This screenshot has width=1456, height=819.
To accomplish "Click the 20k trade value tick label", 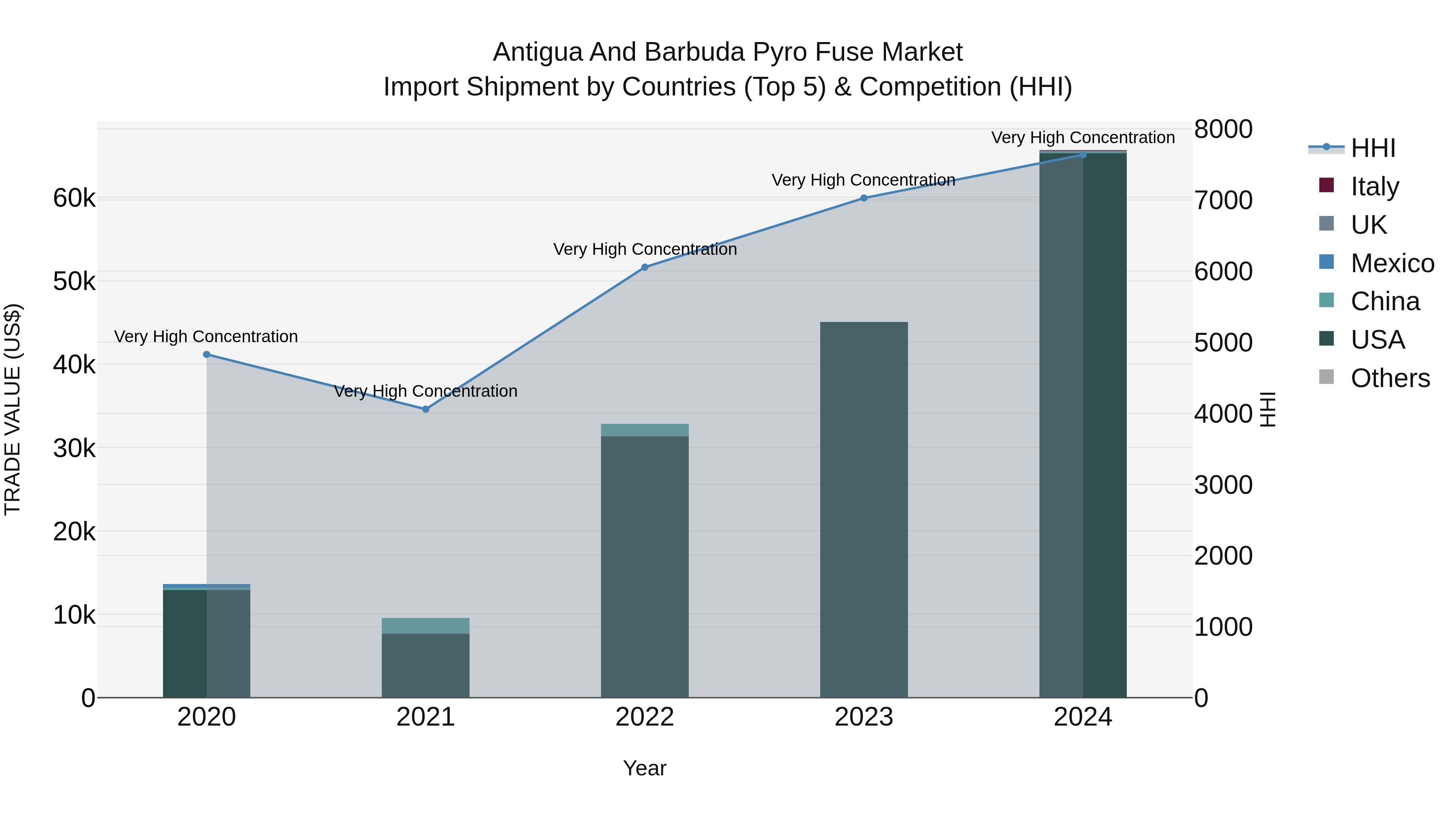I will (x=74, y=531).
